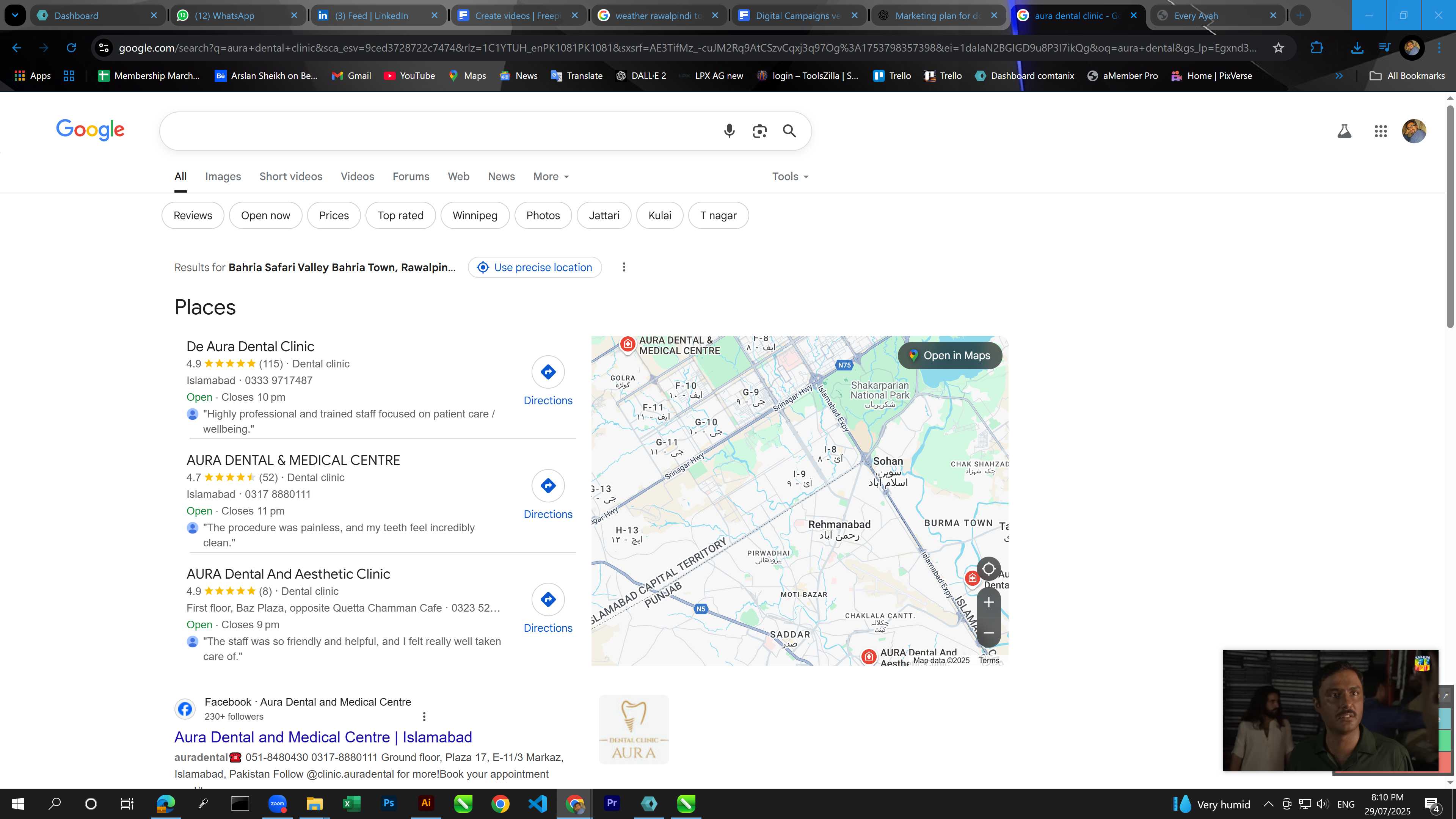The width and height of the screenshot is (1456, 819).
Task: Click the Google logo
Action: click(90, 130)
